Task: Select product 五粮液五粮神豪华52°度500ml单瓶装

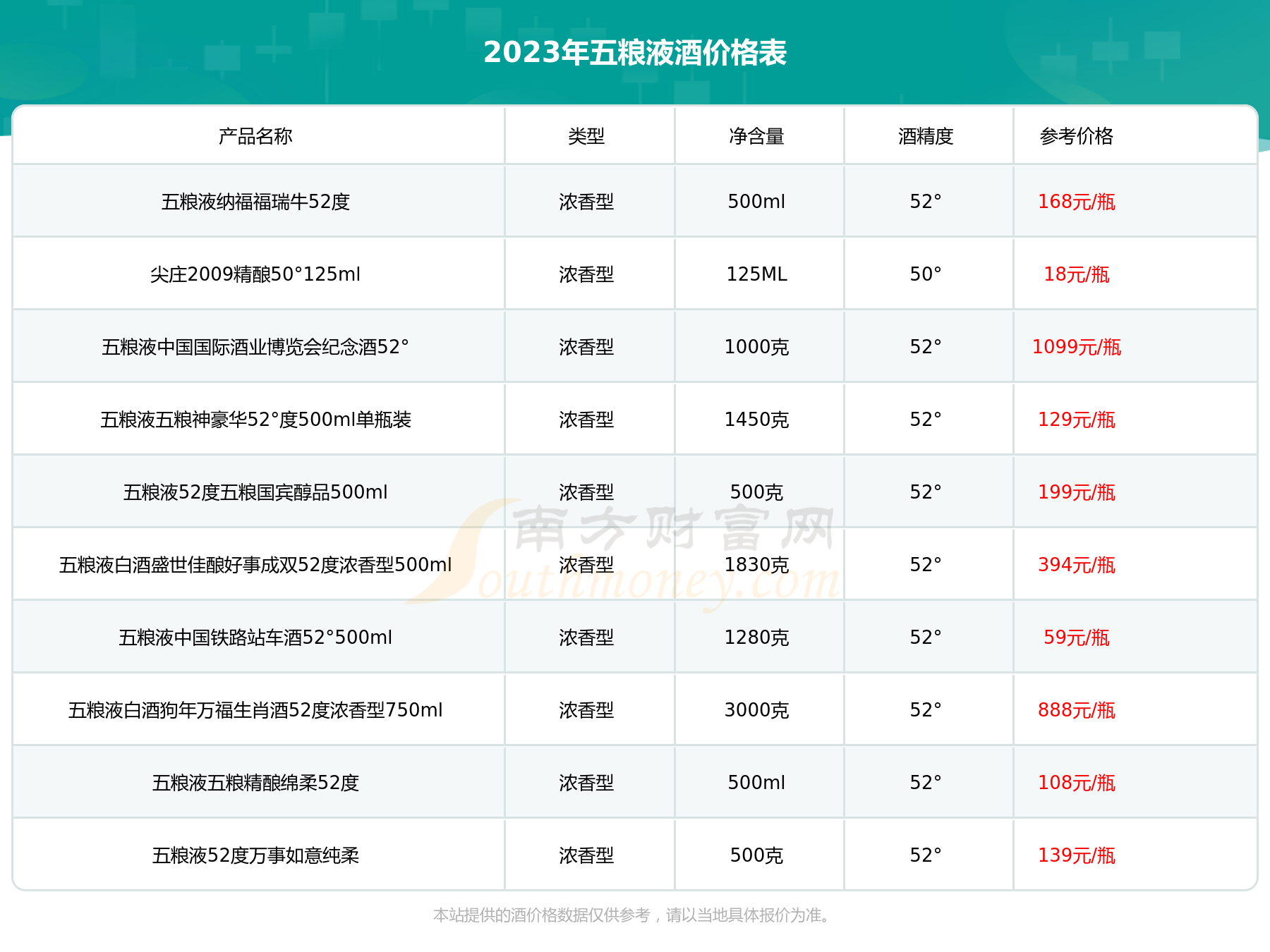Action: [x=255, y=420]
